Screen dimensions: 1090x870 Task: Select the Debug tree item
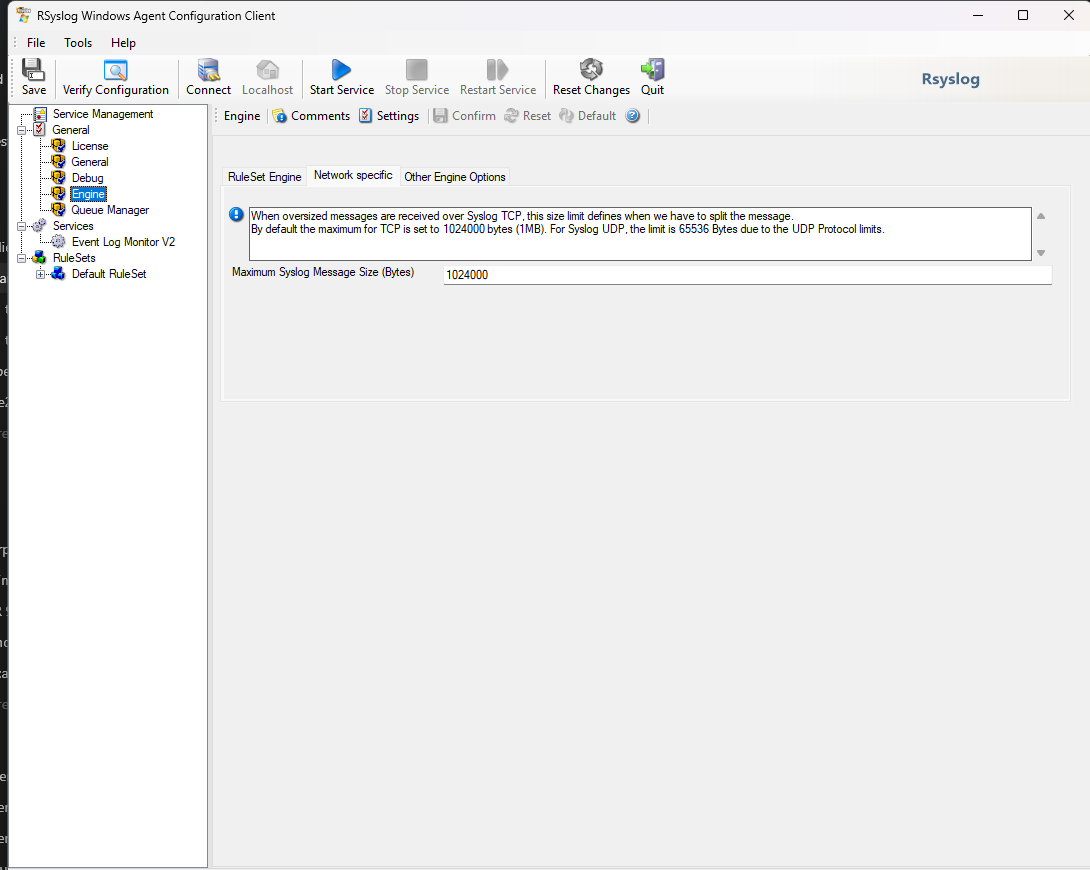(x=87, y=178)
